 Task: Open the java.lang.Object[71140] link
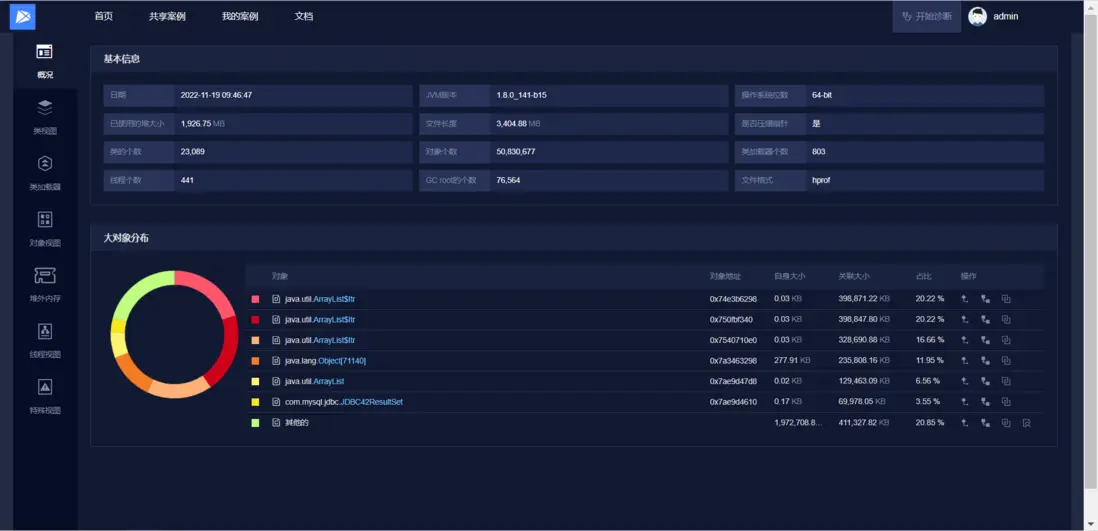coord(326,361)
